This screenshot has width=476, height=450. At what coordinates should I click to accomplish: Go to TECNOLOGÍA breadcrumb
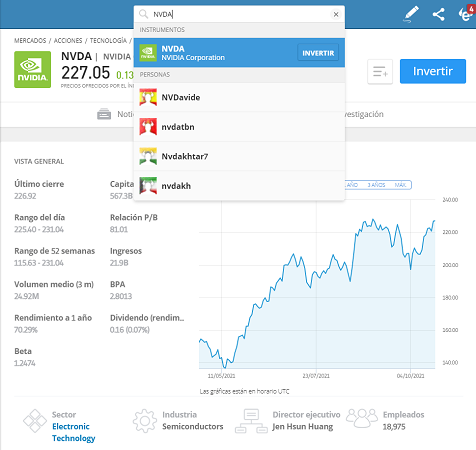[x=108, y=40]
